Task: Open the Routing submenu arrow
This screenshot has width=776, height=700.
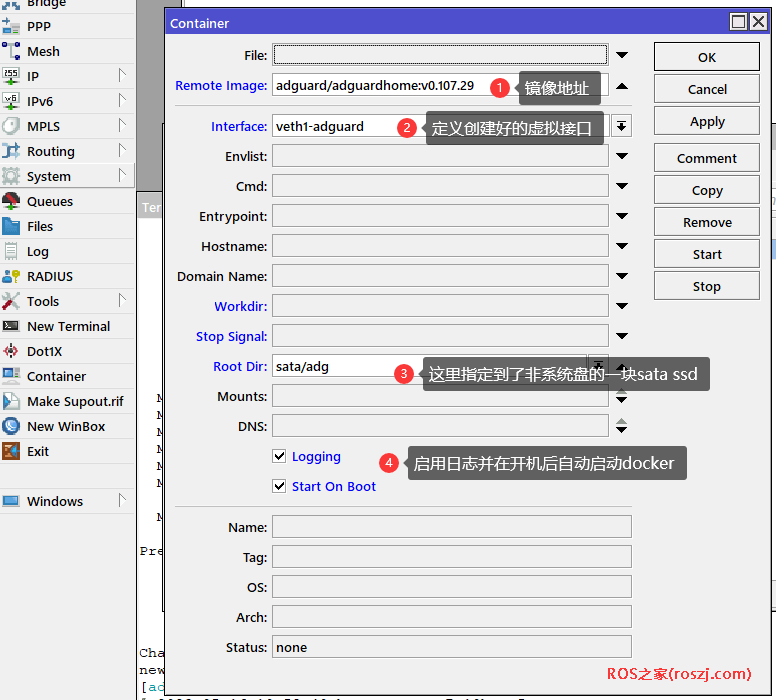Action: click(x=122, y=150)
